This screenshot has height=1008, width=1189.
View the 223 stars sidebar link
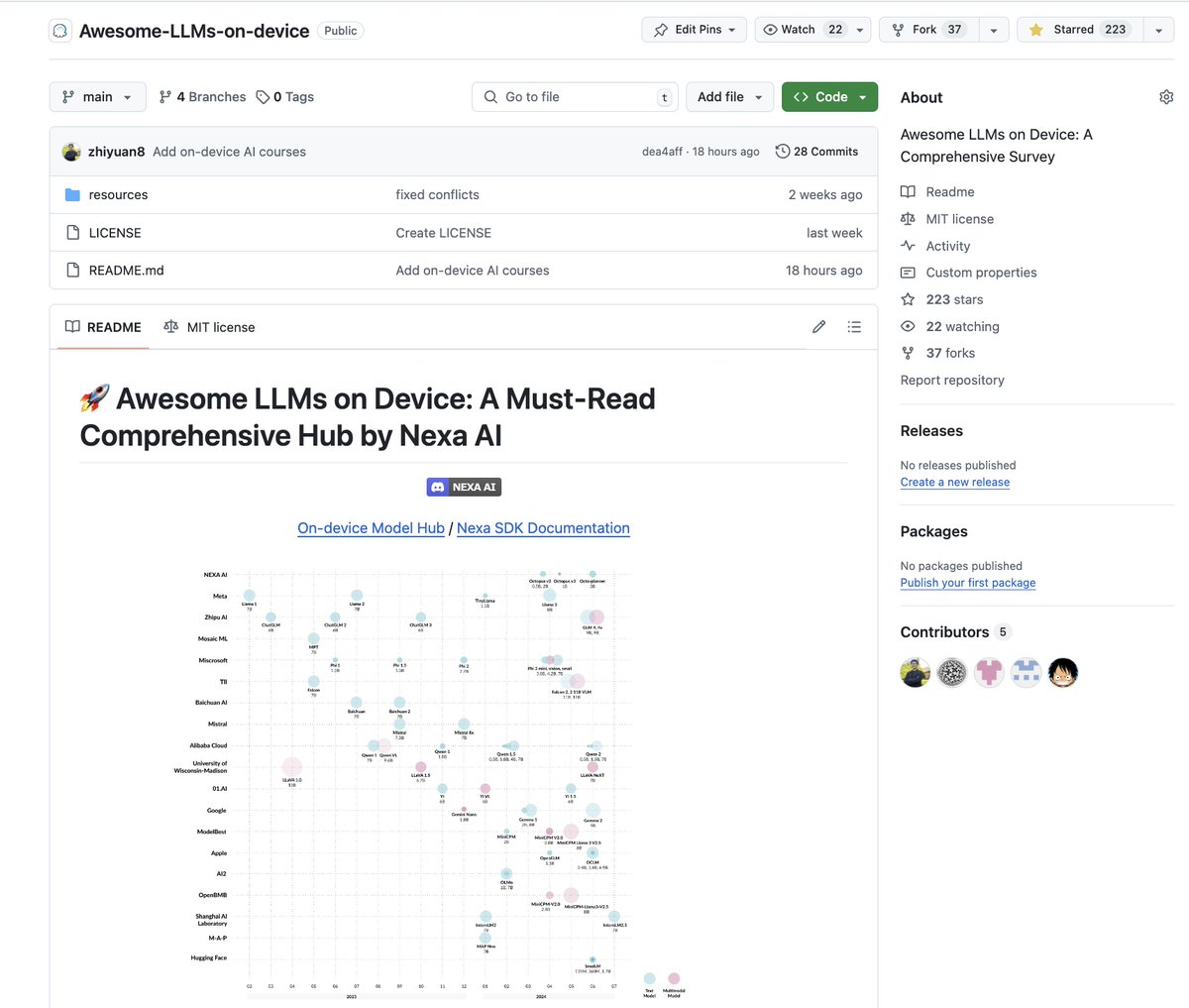click(x=942, y=299)
